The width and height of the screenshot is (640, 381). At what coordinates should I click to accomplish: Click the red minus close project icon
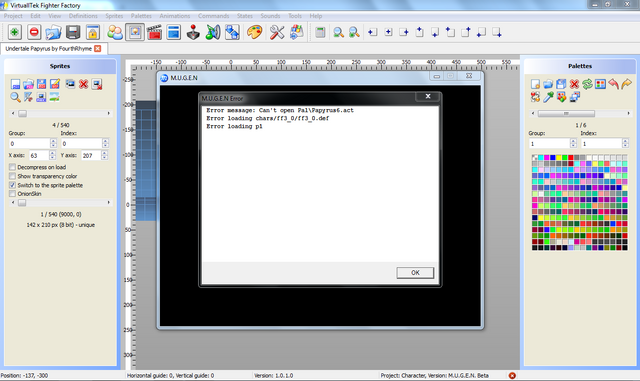pyautogui.click(x=34, y=32)
